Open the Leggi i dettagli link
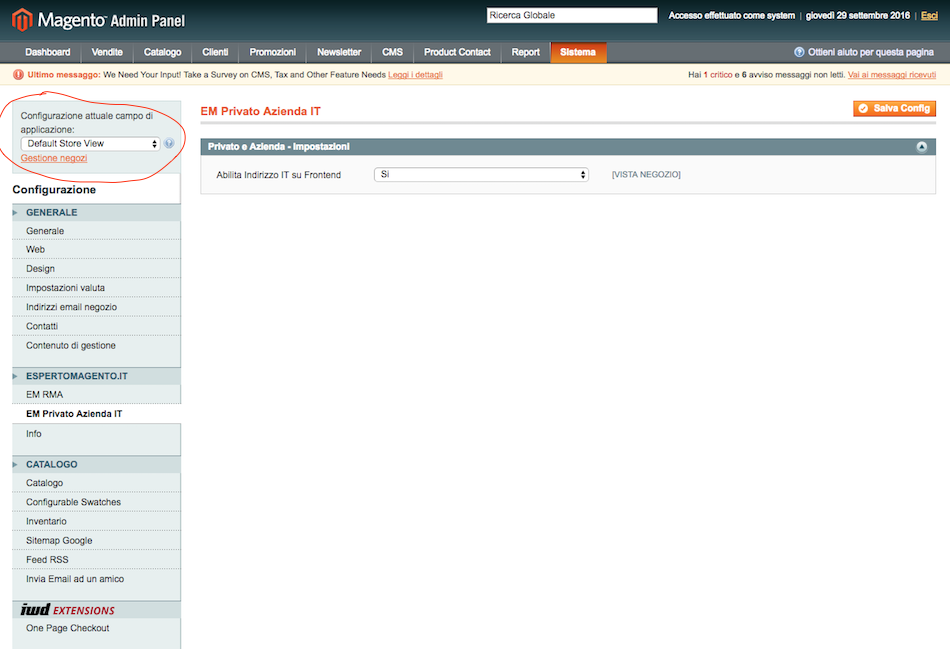 [x=416, y=75]
